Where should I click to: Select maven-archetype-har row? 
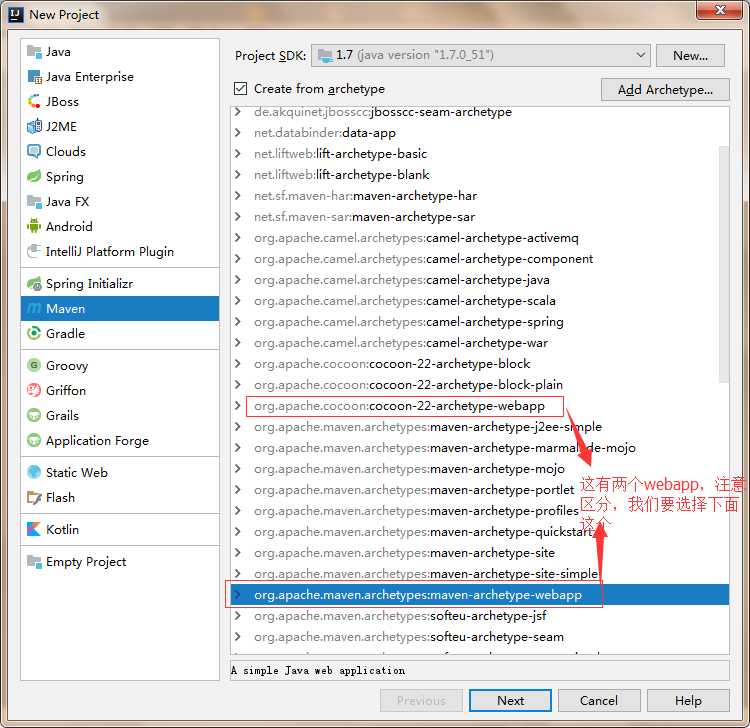(480, 196)
